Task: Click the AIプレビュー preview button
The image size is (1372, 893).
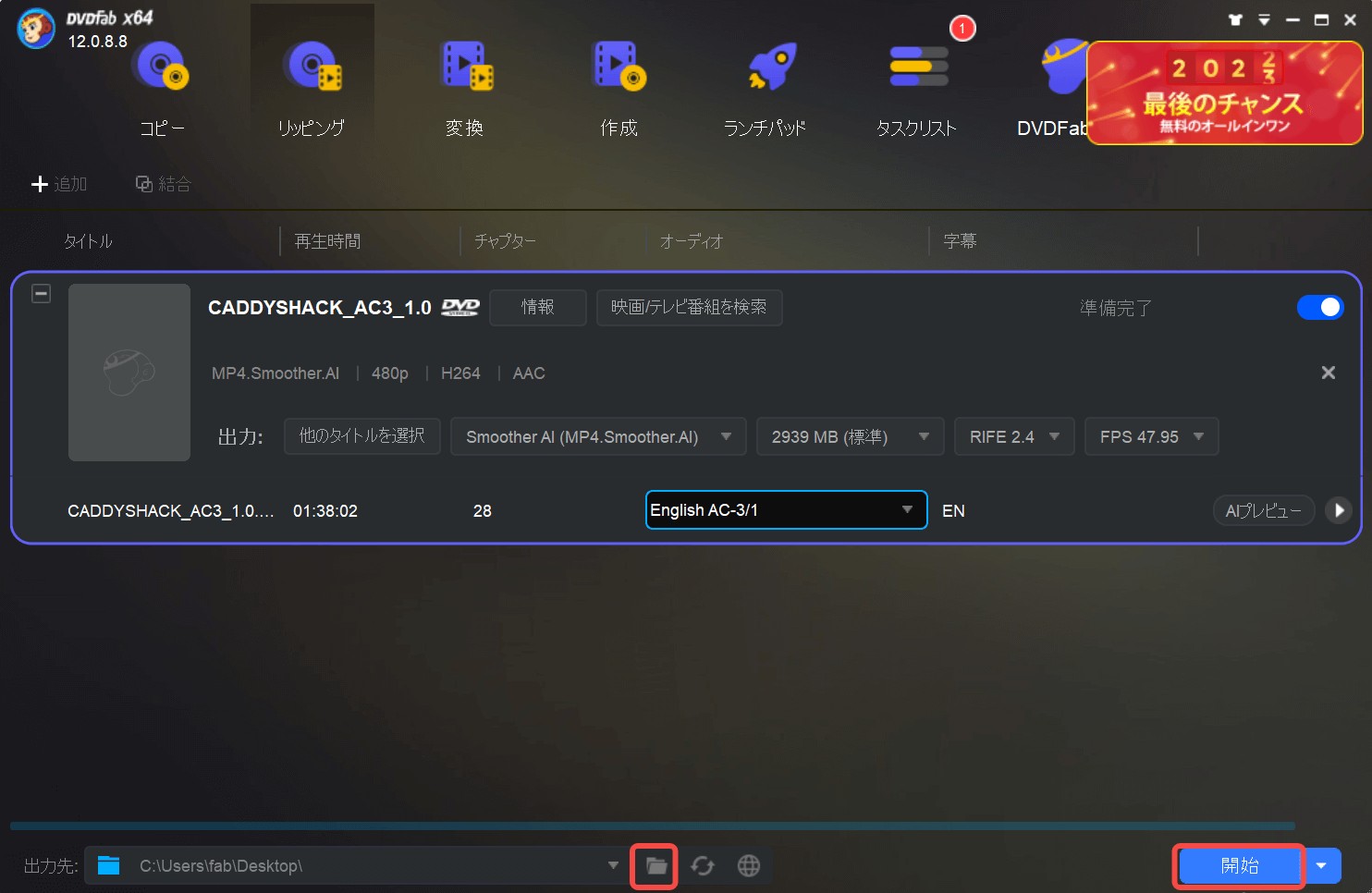Action: (1263, 510)
